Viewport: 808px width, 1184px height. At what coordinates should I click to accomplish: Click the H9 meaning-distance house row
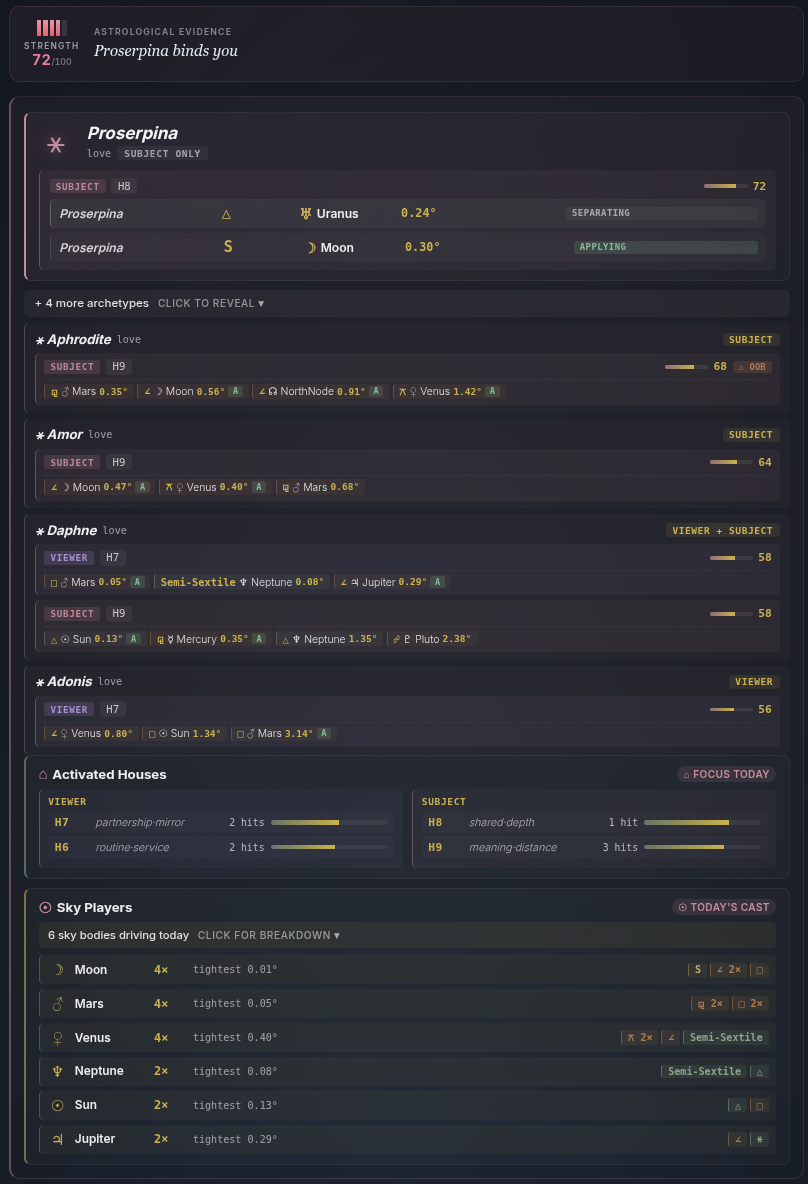[x=594, y=847]
